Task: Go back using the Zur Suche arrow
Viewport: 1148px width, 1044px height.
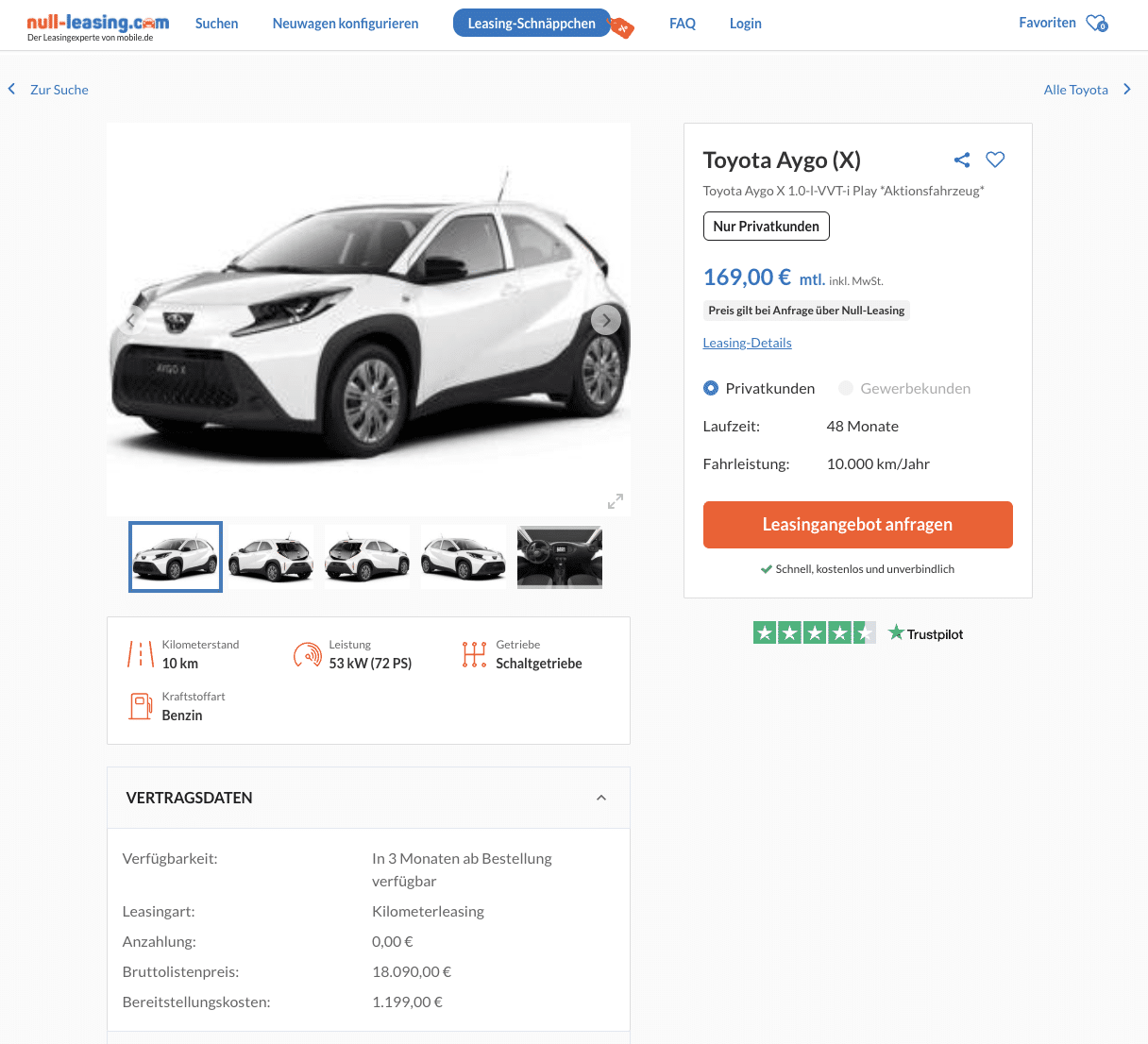Action: [12, 90]
